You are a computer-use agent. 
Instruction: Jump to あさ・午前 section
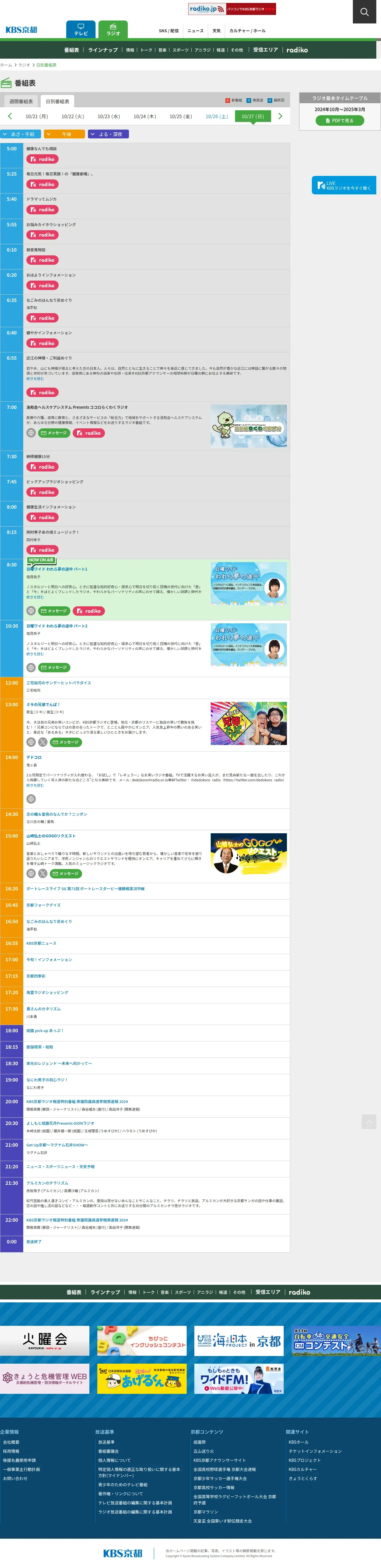[21, 134]
